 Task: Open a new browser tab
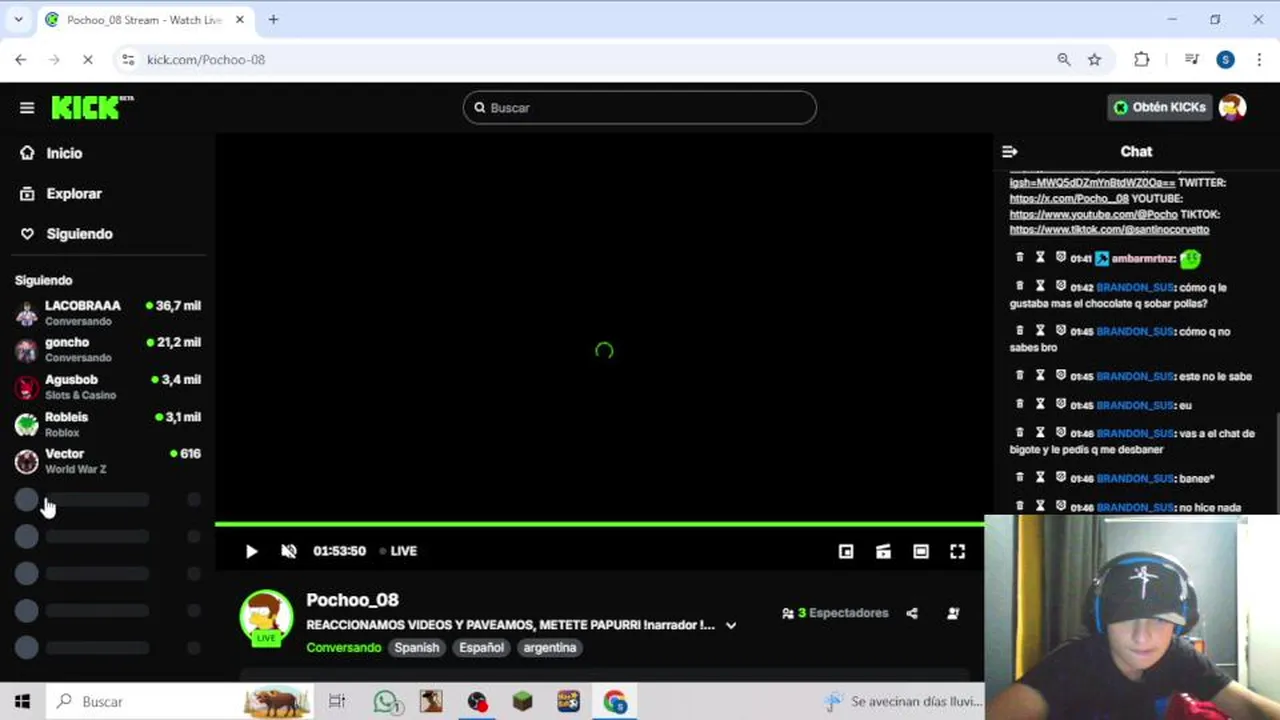(273, 19)
